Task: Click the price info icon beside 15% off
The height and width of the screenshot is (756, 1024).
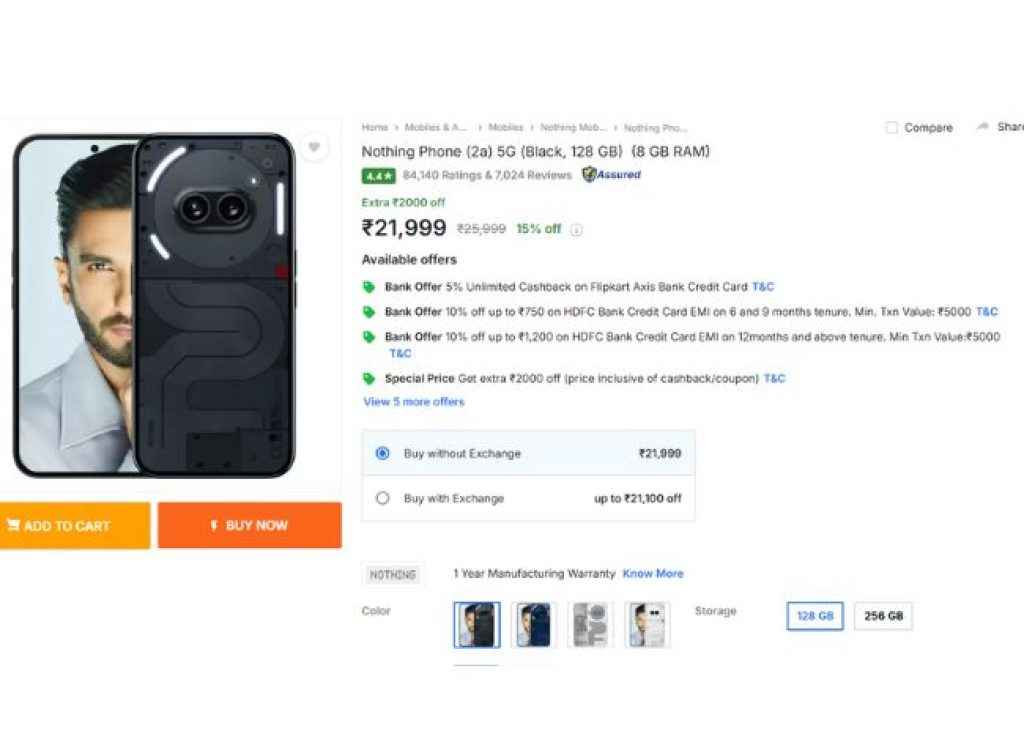Action: [x=577, y=230]
